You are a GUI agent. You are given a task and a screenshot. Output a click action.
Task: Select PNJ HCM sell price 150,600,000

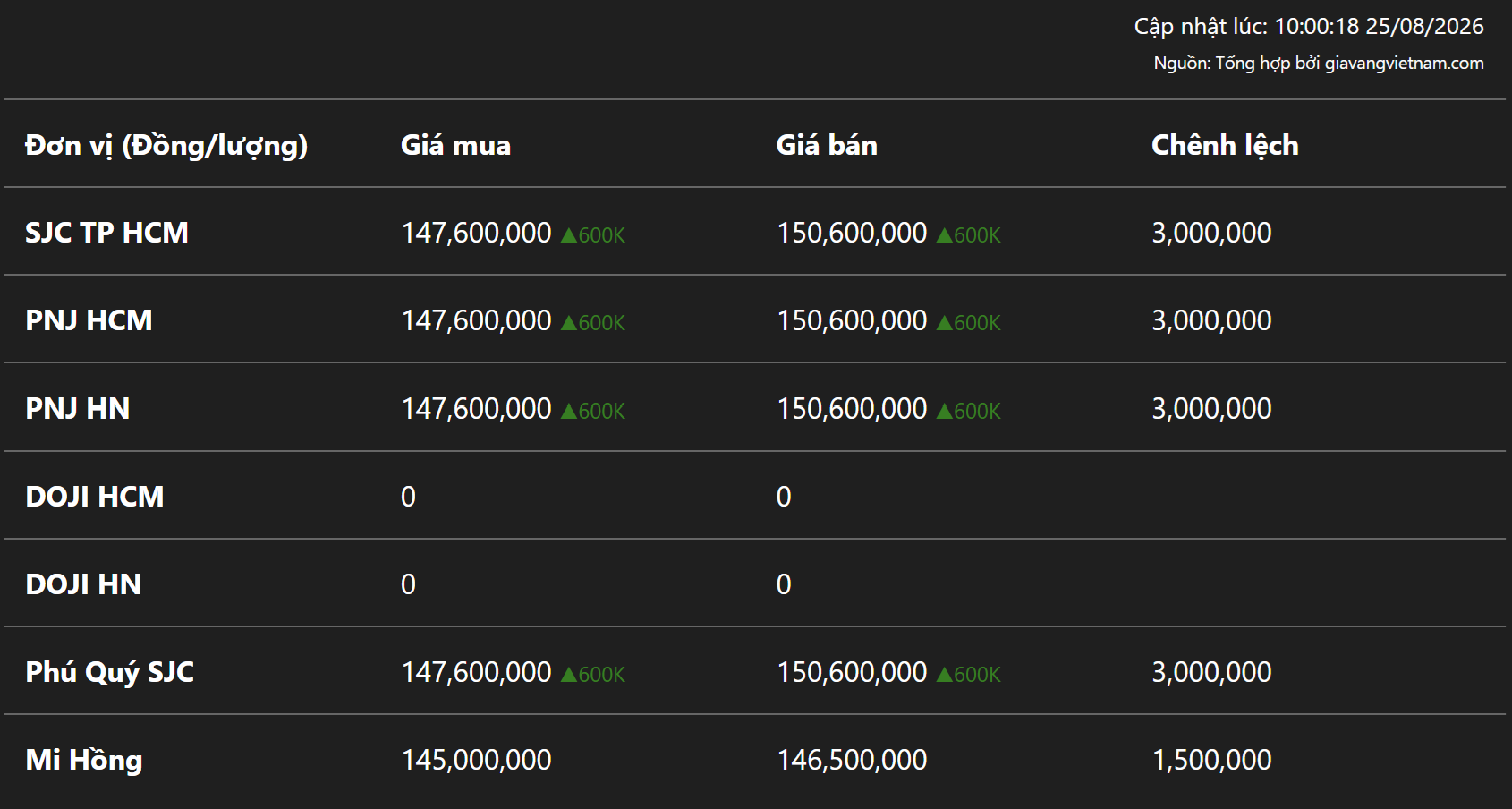852,320
